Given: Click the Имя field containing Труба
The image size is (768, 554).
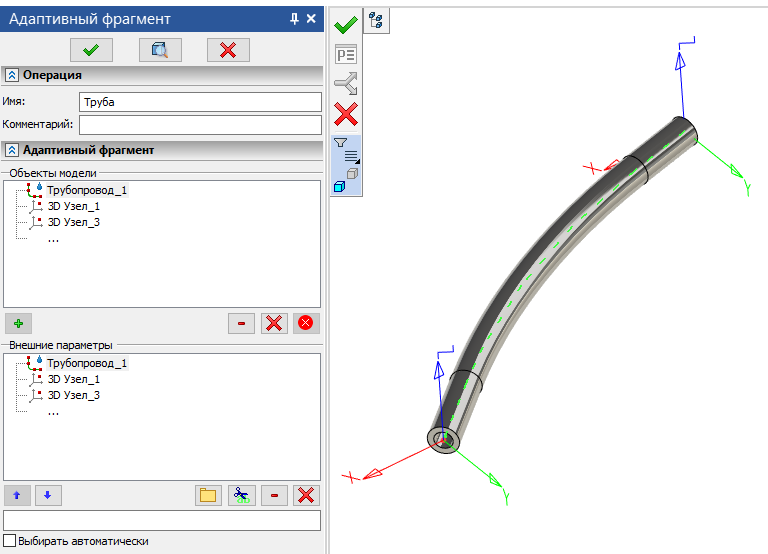Looking at the screenshot, I should [x=200, y=102].
